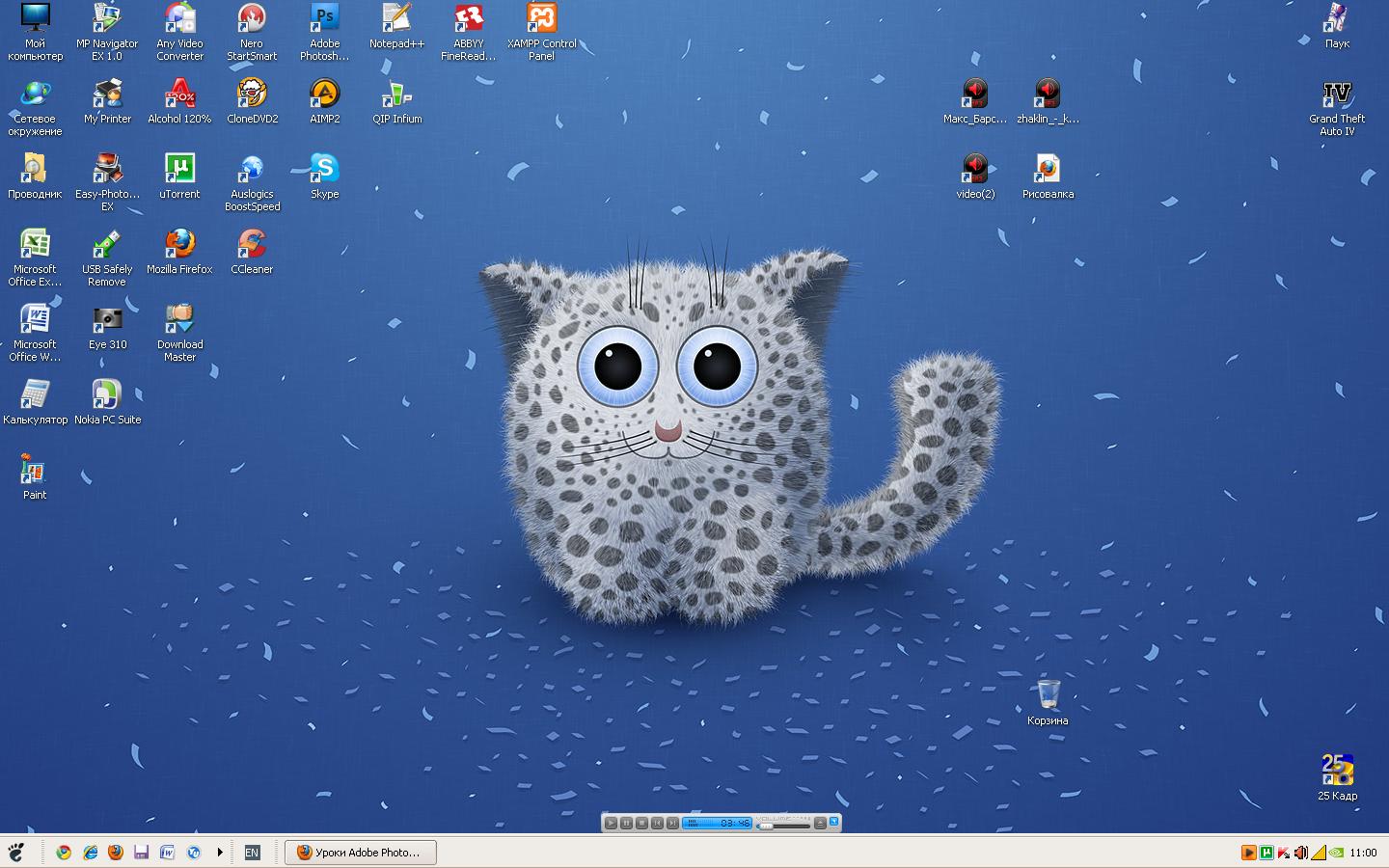Image resolution: width=1389 pixels, height=868 pixels.
Task: Pause playback in the mini player
Action: [x=626, y=823]
